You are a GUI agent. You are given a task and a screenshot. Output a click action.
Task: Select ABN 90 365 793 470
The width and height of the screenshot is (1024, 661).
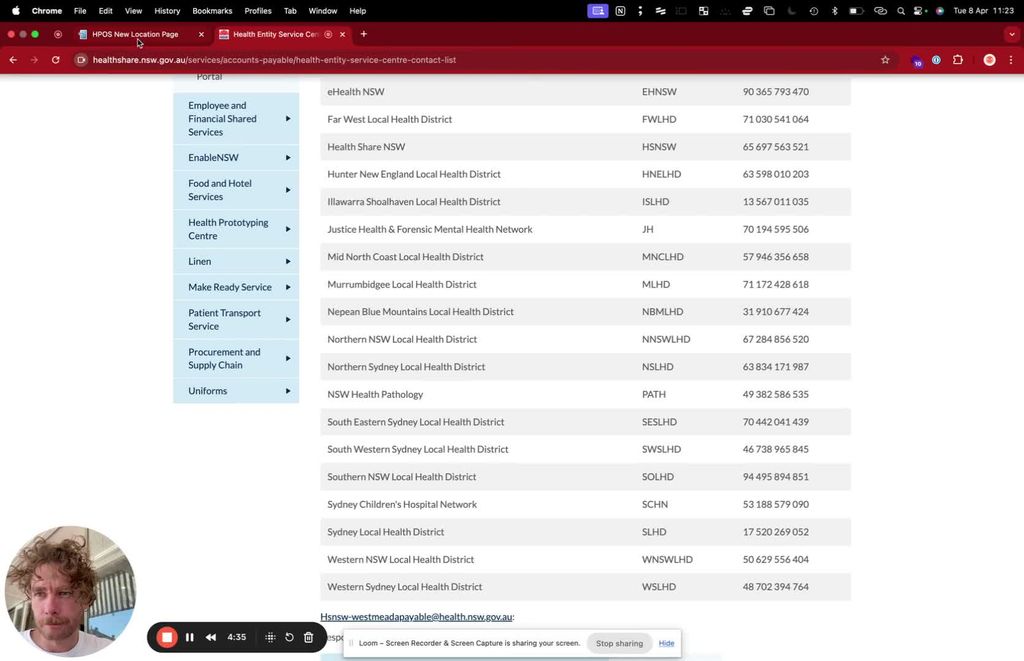[x=775, y=92]
